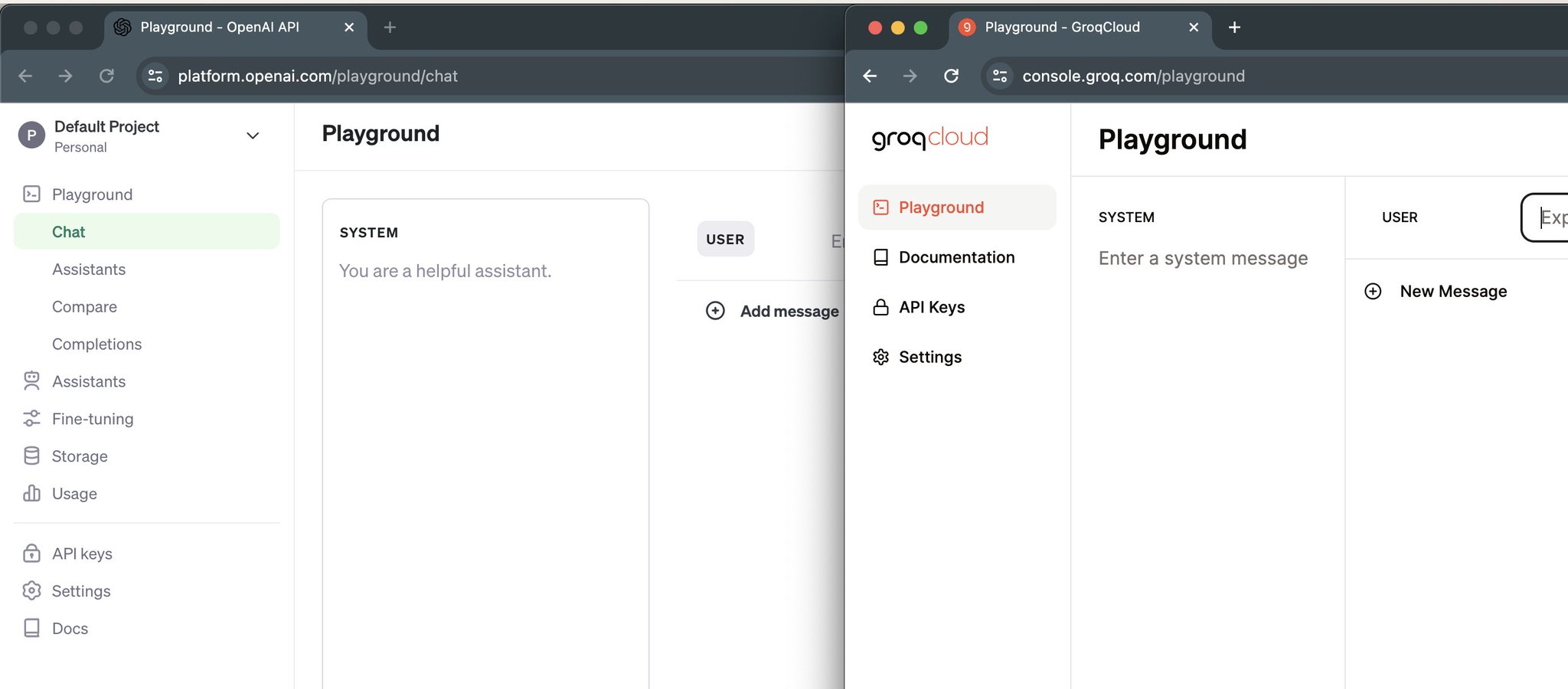Click the groqcloud logo
This screenshot has width=1568, height=689.
(x=929, y=138)
